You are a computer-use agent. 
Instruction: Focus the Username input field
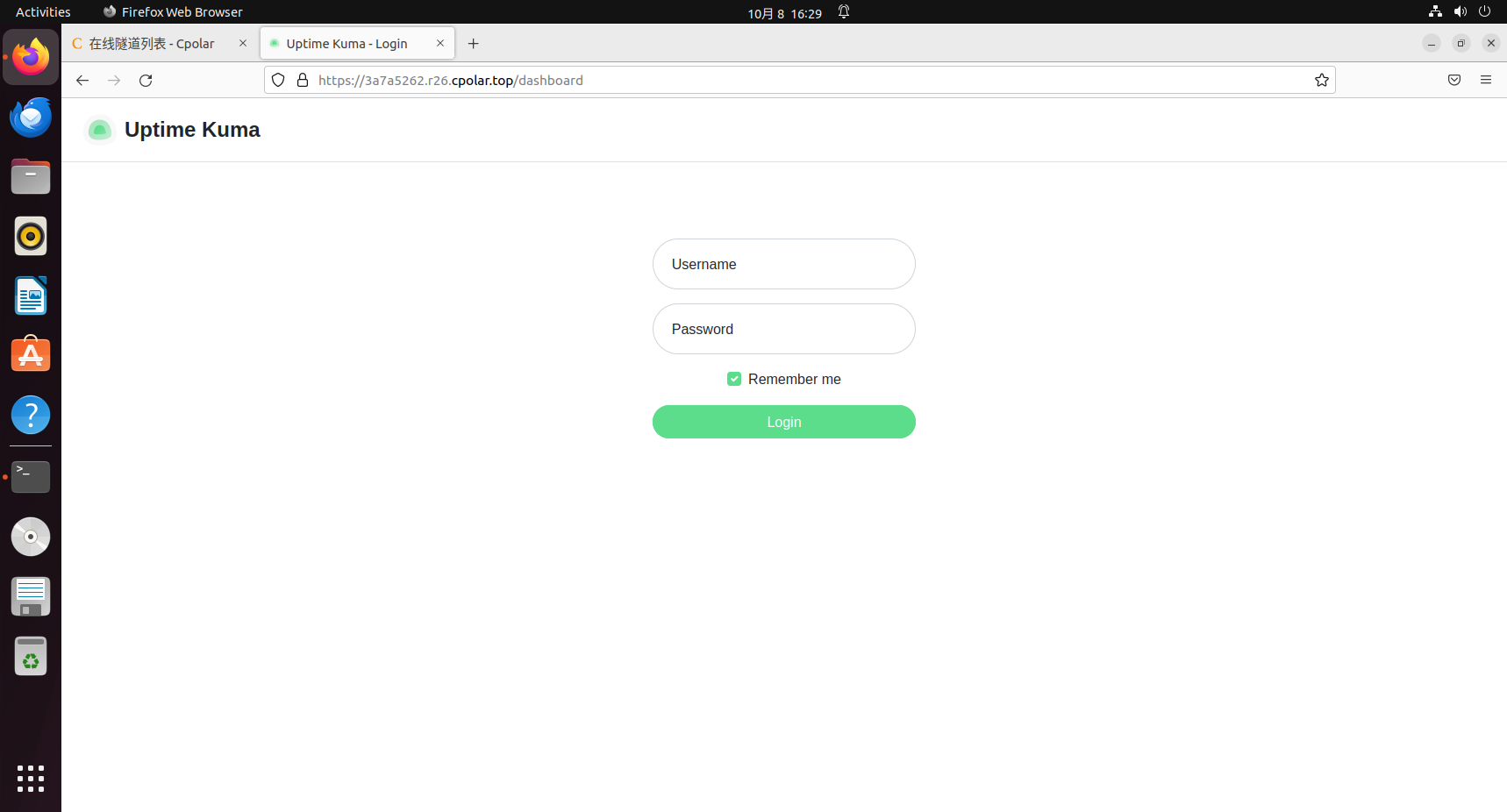[x=784, y=264]
